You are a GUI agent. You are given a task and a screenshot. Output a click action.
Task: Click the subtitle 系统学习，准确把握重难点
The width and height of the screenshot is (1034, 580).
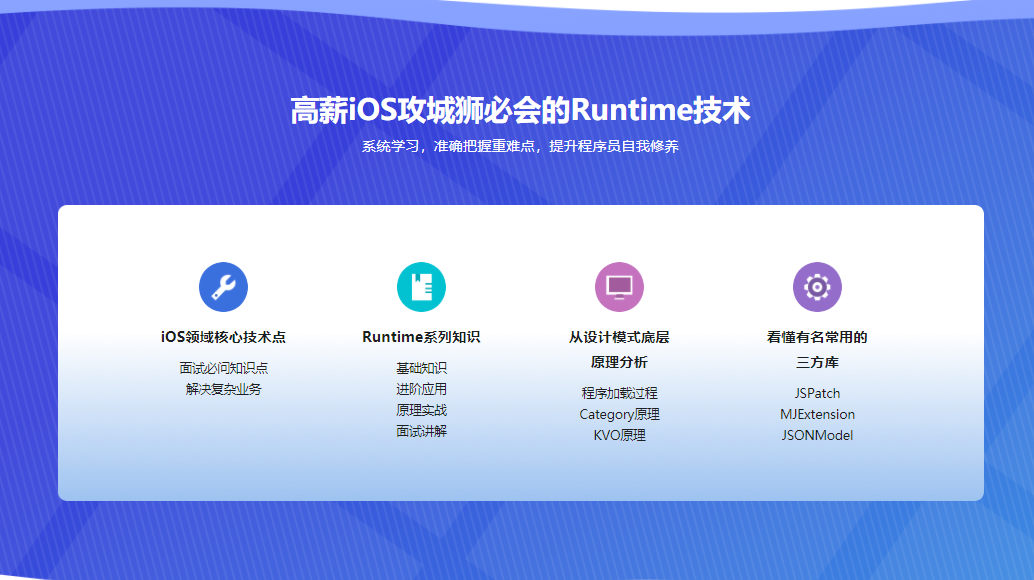(520, 146)
